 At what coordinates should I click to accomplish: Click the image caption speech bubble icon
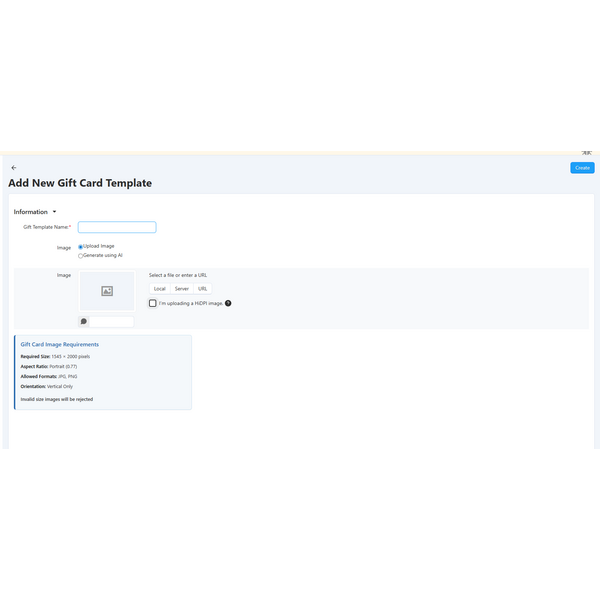[x=84, y=322]
